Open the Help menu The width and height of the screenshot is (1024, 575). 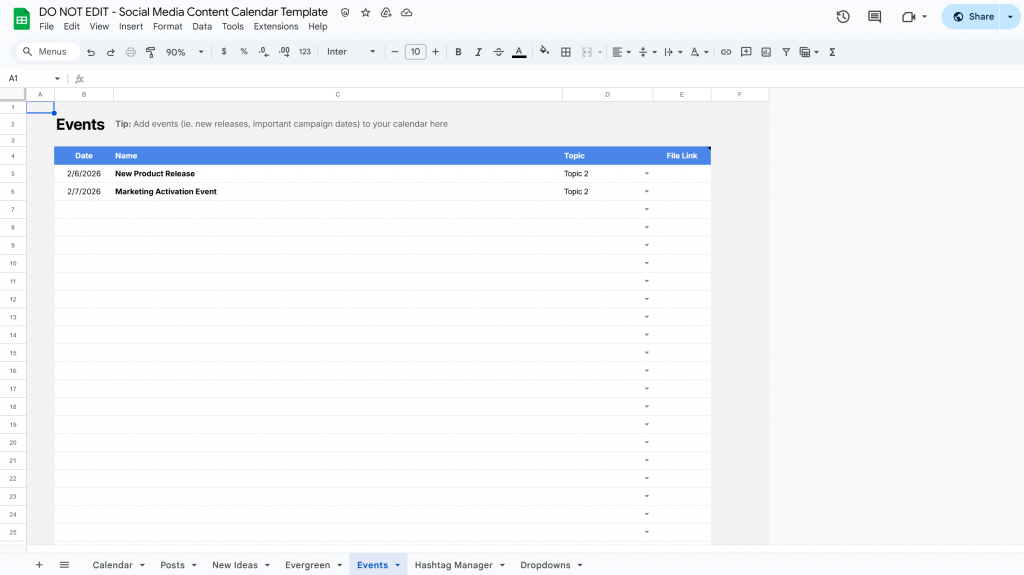[x=317, y=27]
